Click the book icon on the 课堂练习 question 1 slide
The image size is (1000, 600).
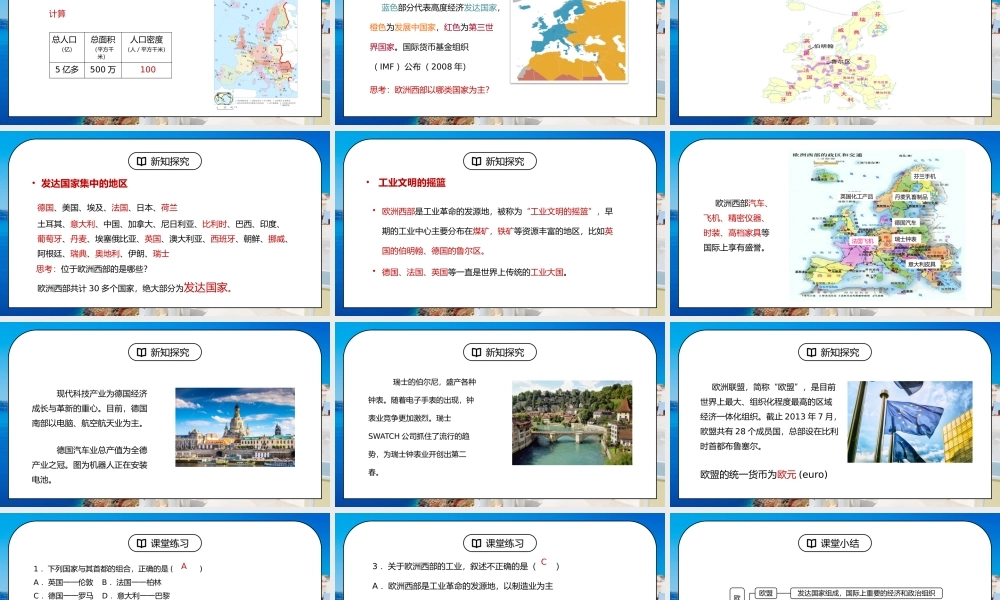pyautogui.click(x=141, y=543)
